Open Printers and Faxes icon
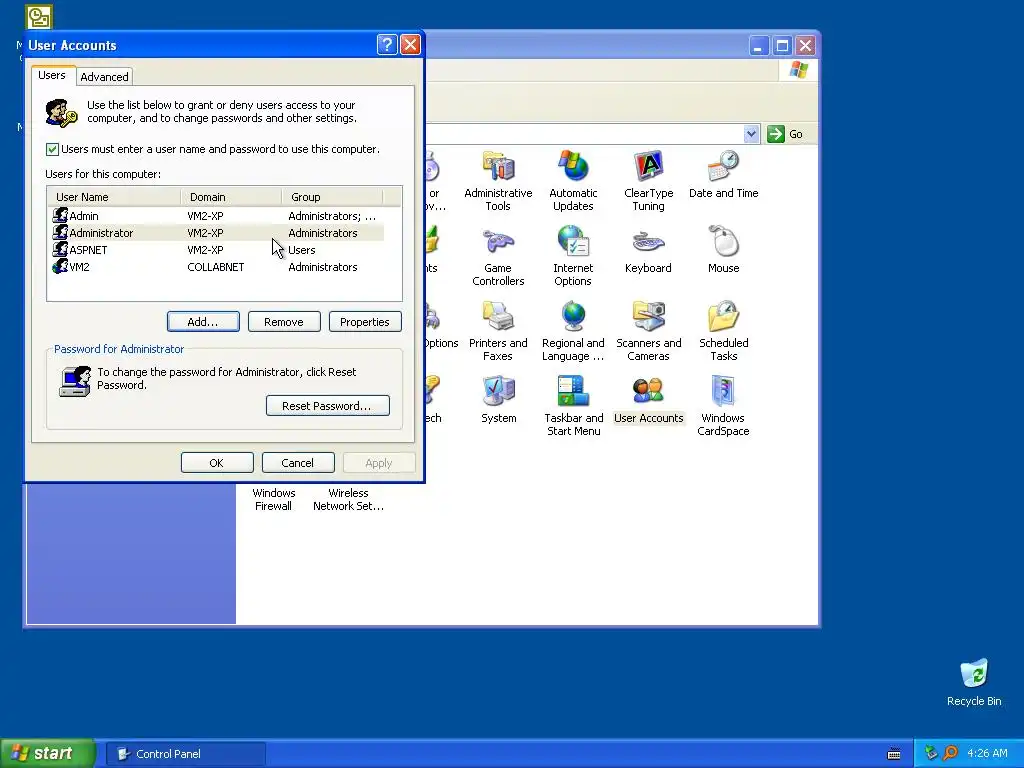Viewport: 1024px width, 768px height. pyautogui.click(x=498, y=330)
